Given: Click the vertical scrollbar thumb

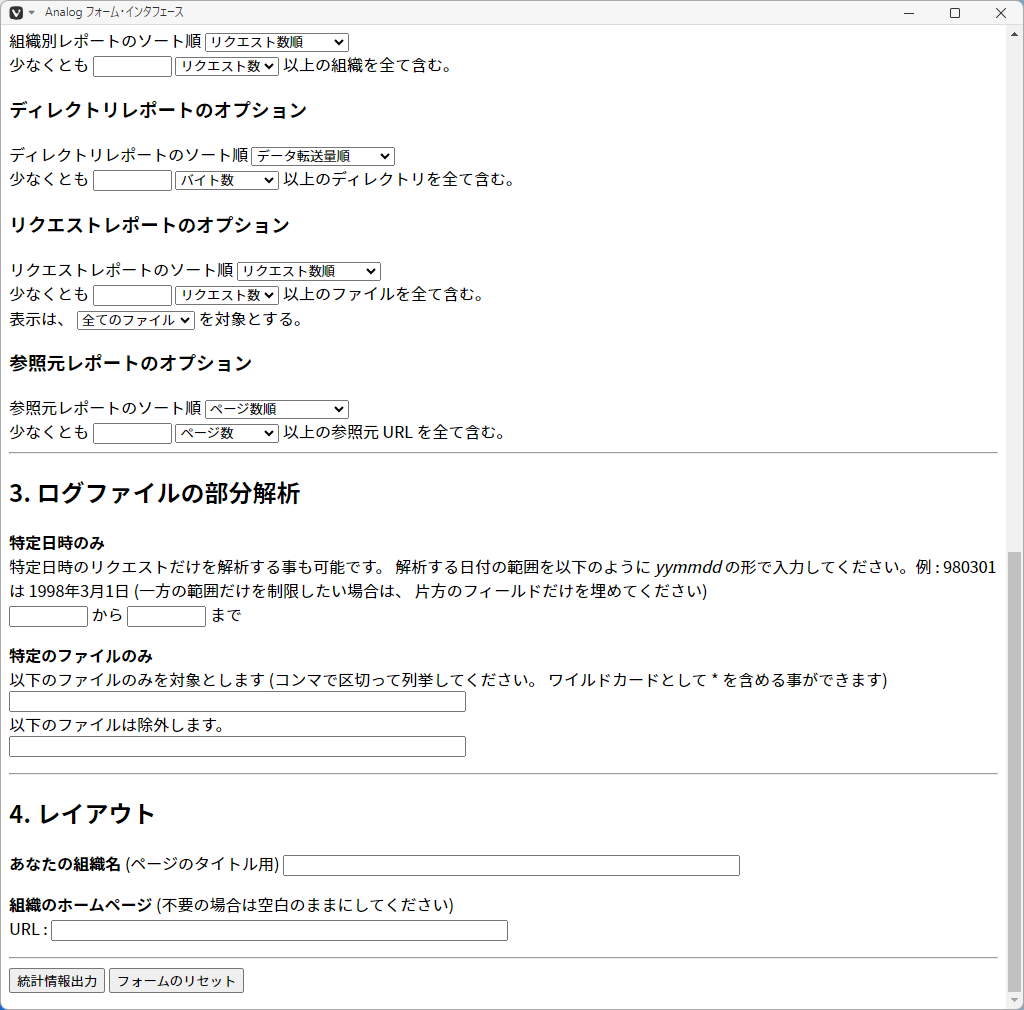Looking at the screenshot, I should 1014,770.
